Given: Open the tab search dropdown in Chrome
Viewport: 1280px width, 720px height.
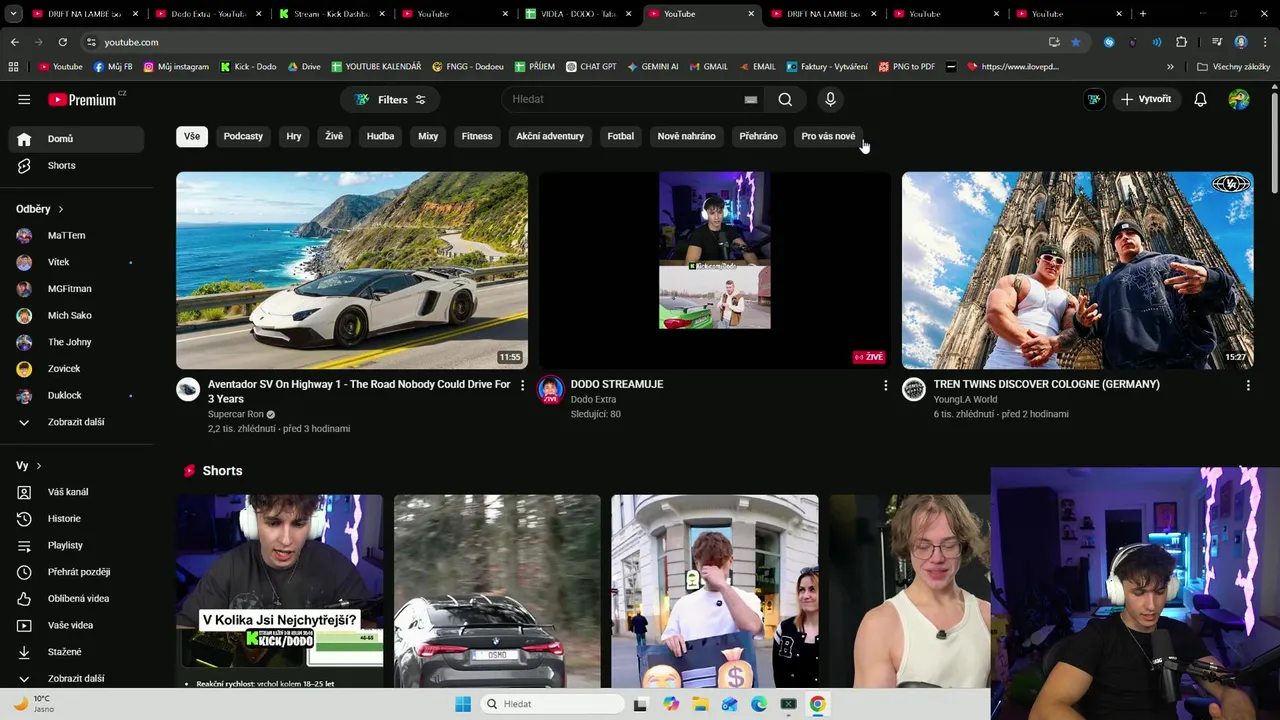Looking at the screenshot, I should [x=13, y=14].
